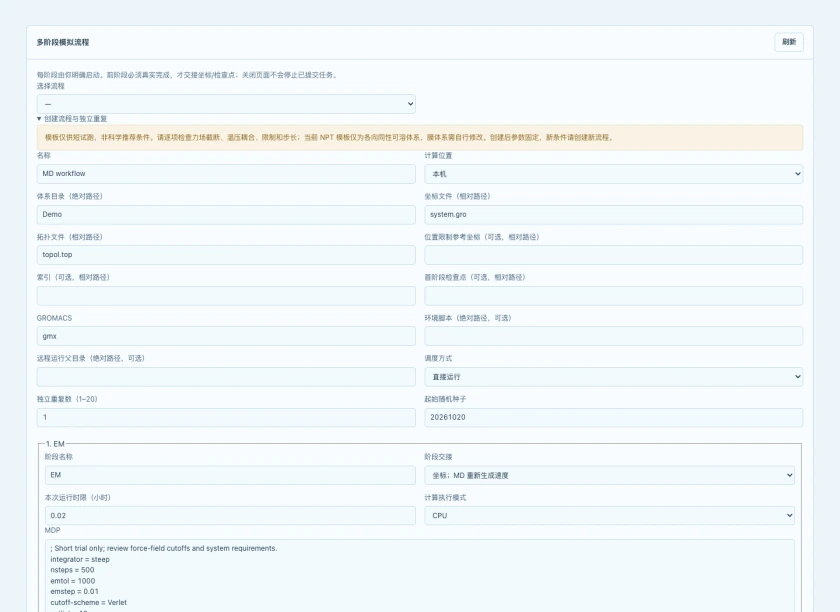Focus the 独立重复数 field showing 1
The image size is (840, 612).
(226, 417)
